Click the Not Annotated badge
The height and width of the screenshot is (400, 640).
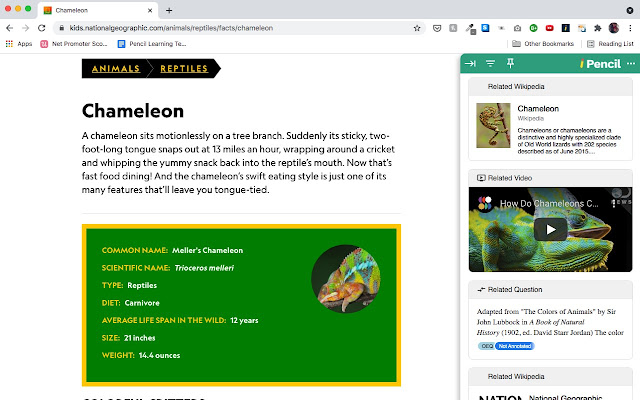514,346
